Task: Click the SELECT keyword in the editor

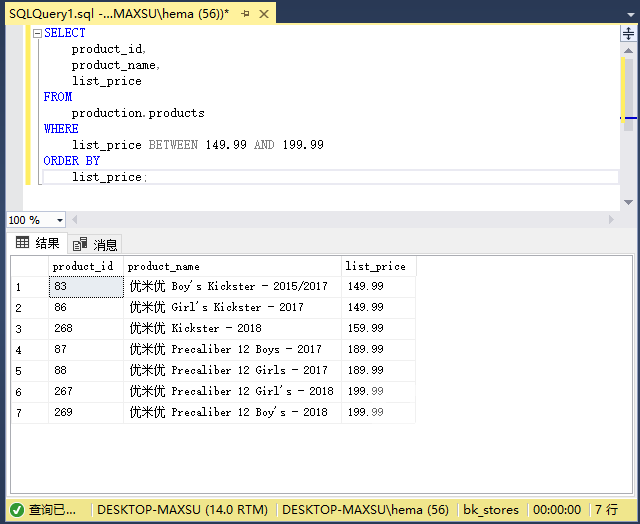Action: pyautogui.click(x=65, y=33)
